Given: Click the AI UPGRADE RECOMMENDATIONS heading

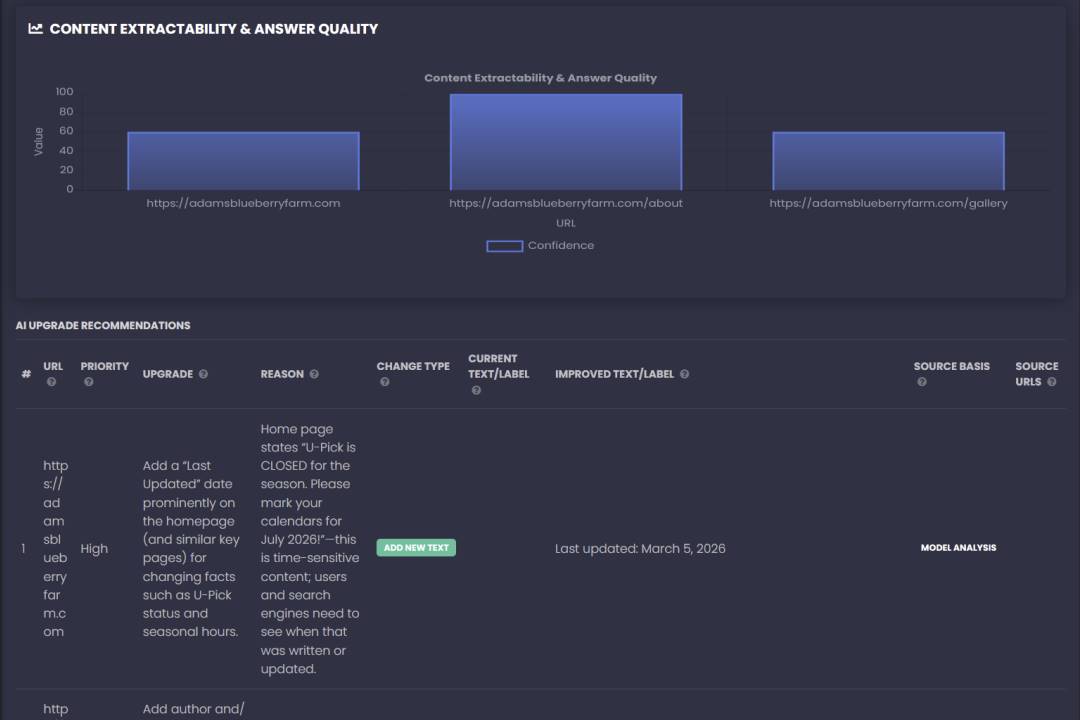Looking at the screenshot, I should (x=103, y=325).
